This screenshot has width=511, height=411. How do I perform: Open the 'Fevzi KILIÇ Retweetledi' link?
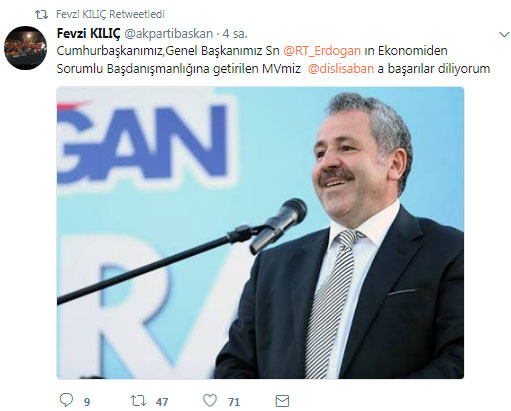[110, 14]
